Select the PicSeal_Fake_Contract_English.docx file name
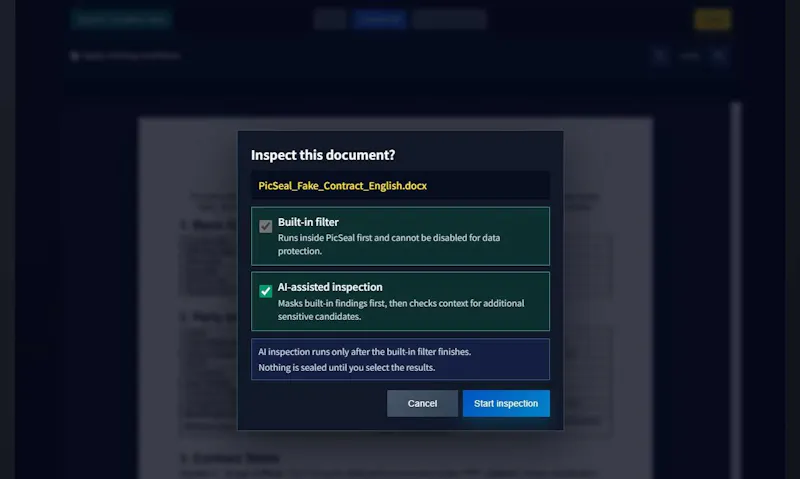Screen dimensions: 800x479 [342, 186]
